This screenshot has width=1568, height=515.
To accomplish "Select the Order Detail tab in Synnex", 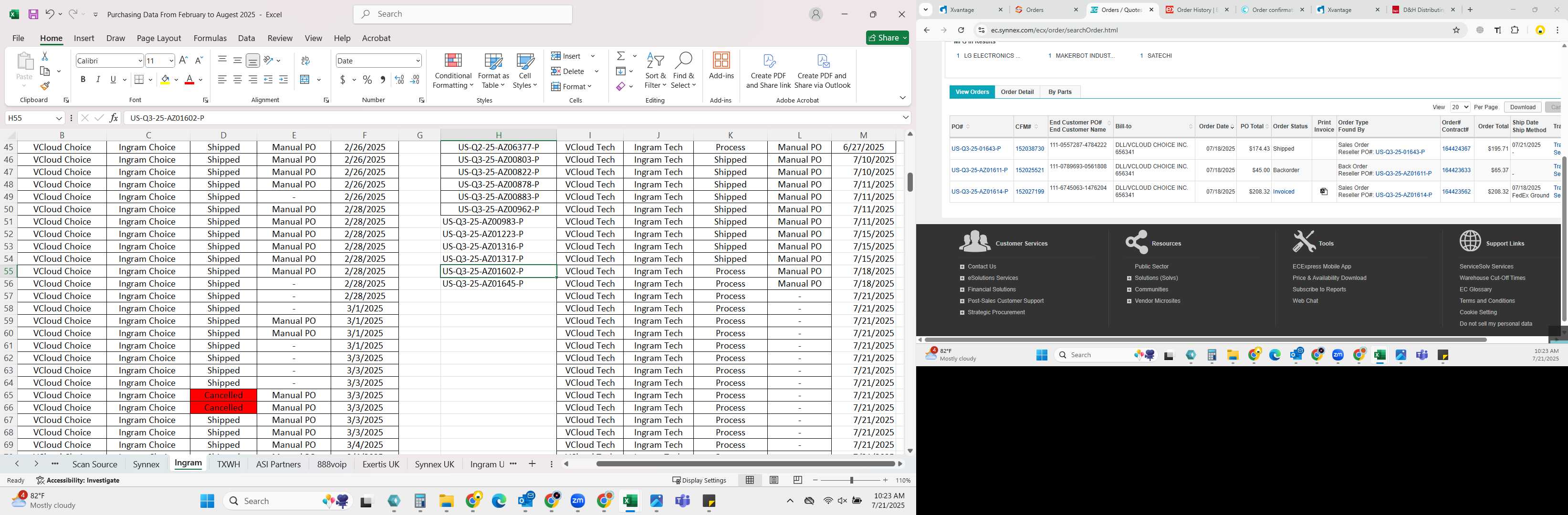I will 1017,92.
